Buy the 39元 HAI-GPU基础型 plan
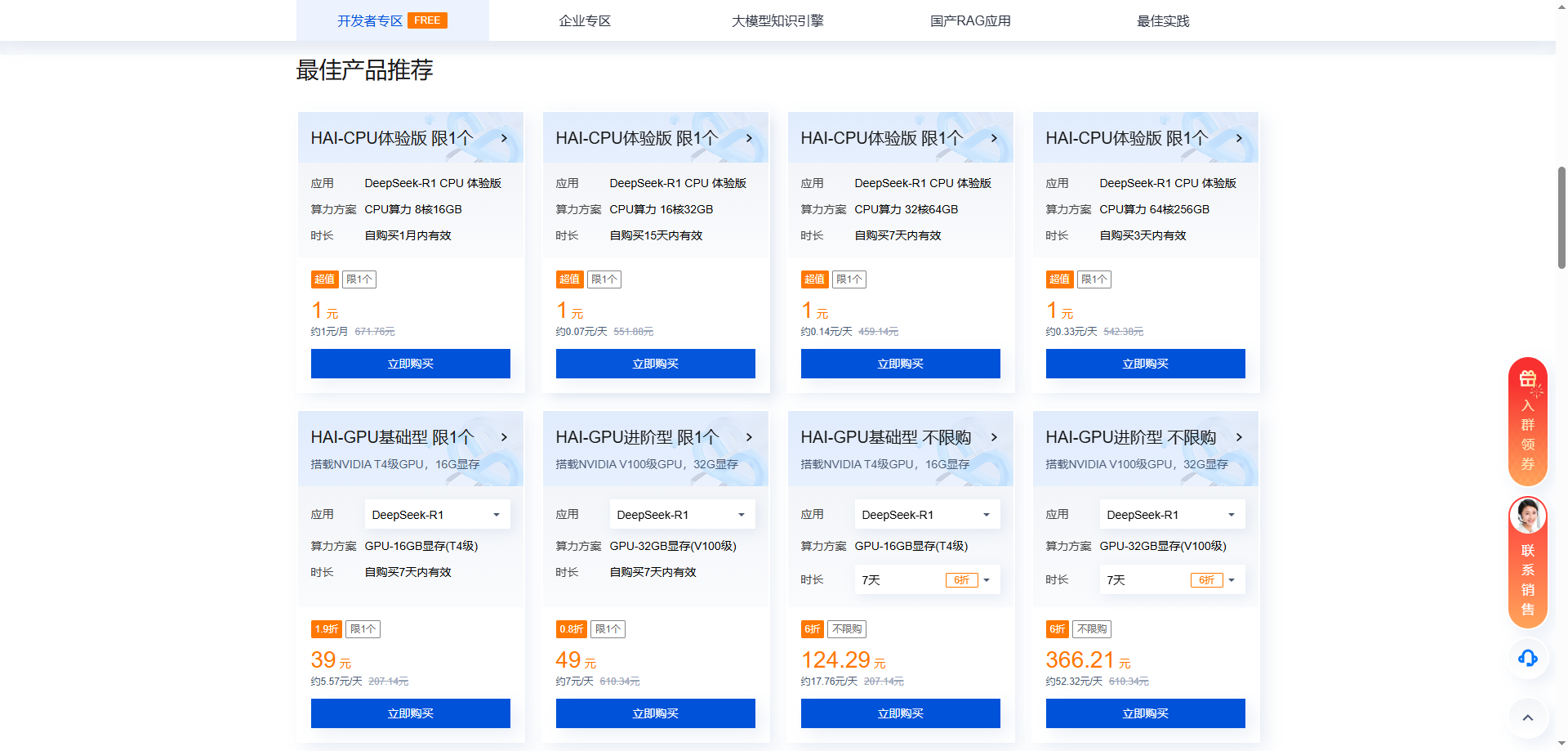1568x751 pixels. coord(411,713)
